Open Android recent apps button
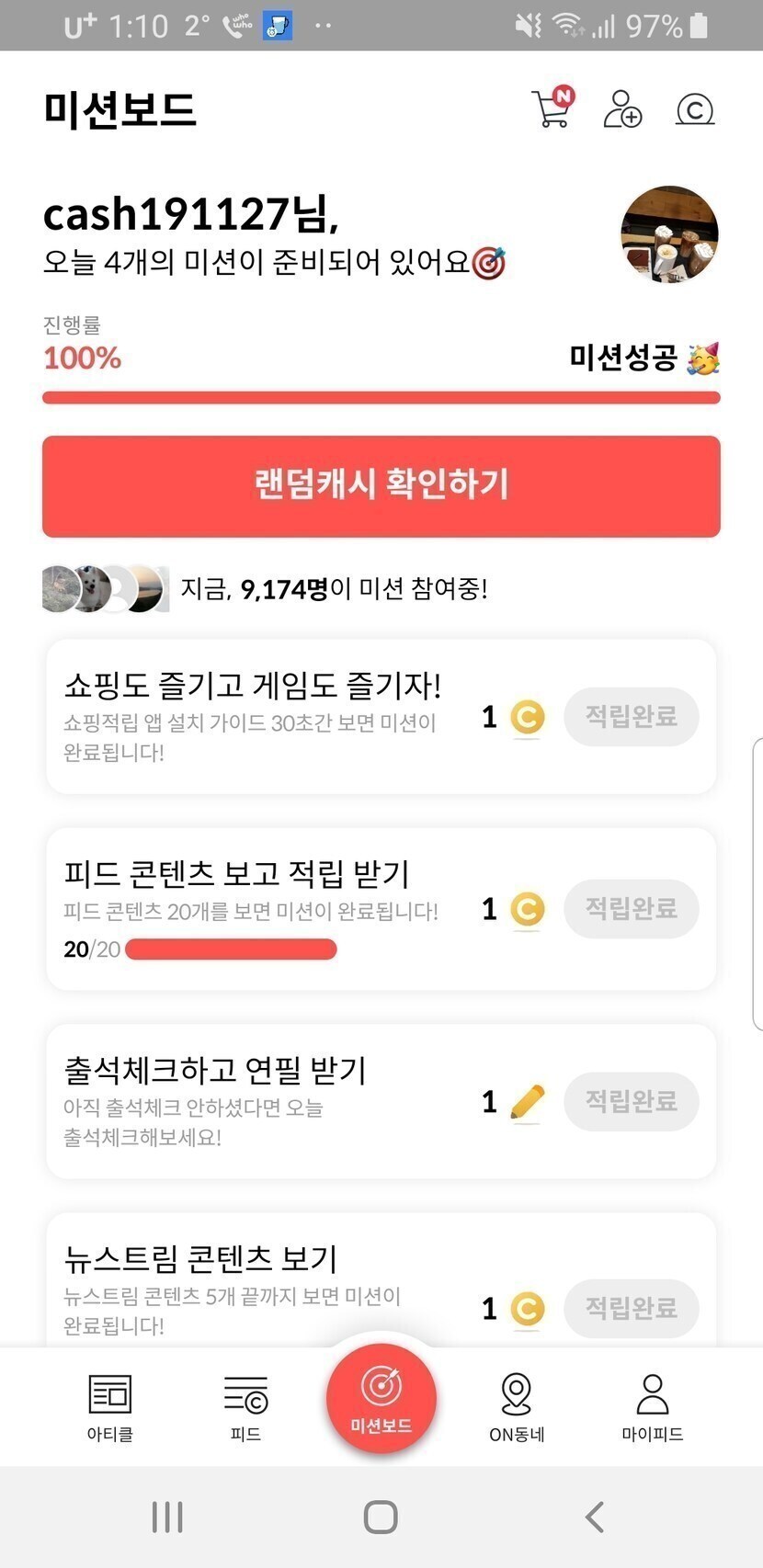The height and width of the screenshot is (1568, 763). click(x=167, y=1517)
